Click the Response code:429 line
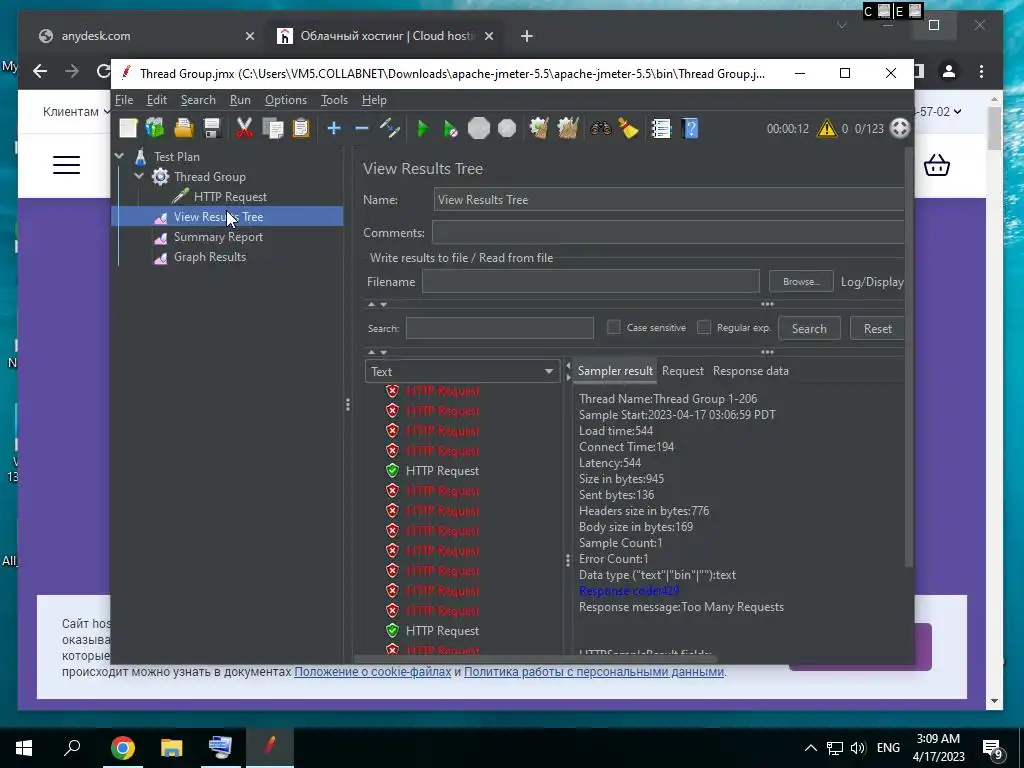Viewport: 1024px width, 768px height. pyautogui.click(x=629, y=591)
